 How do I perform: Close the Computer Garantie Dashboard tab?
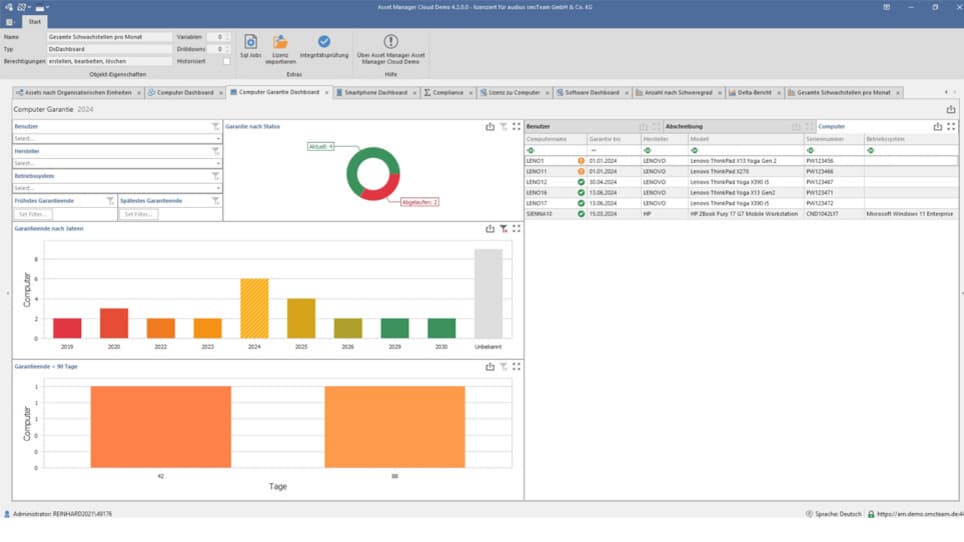click(x=326, y=93)
